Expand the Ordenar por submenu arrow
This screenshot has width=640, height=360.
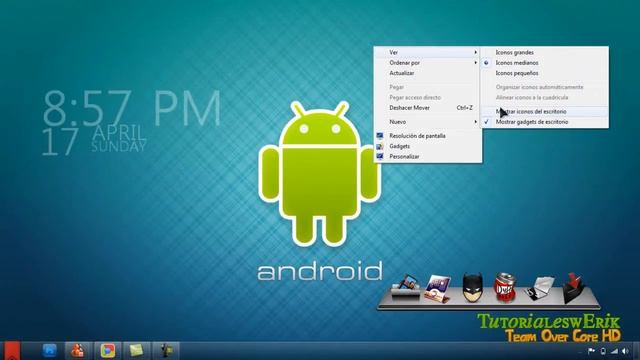[x=476, y=63]
